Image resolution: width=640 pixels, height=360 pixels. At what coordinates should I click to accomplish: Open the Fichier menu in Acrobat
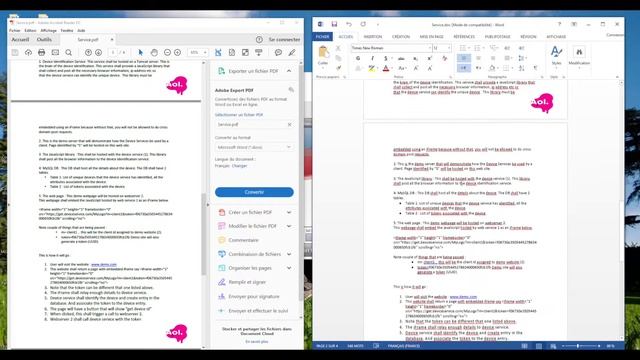(15, 31)
